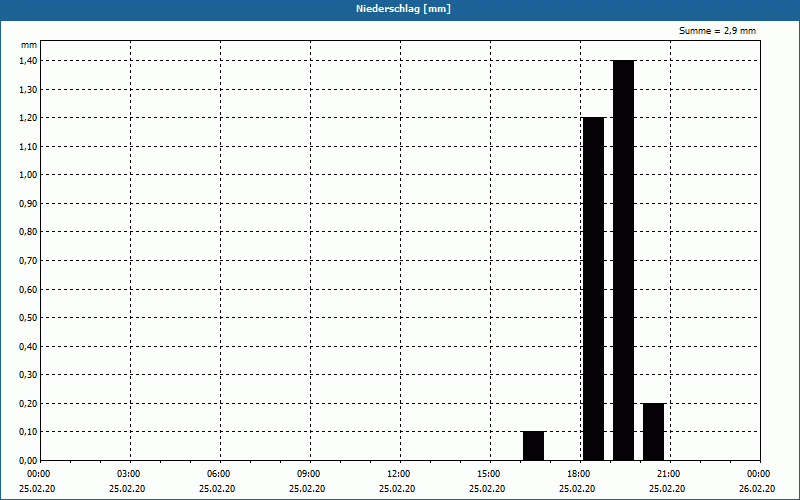Select the tallest bar reaching 1,40 mm
This screenshot has width=800, height=500.
click(623, 260)
